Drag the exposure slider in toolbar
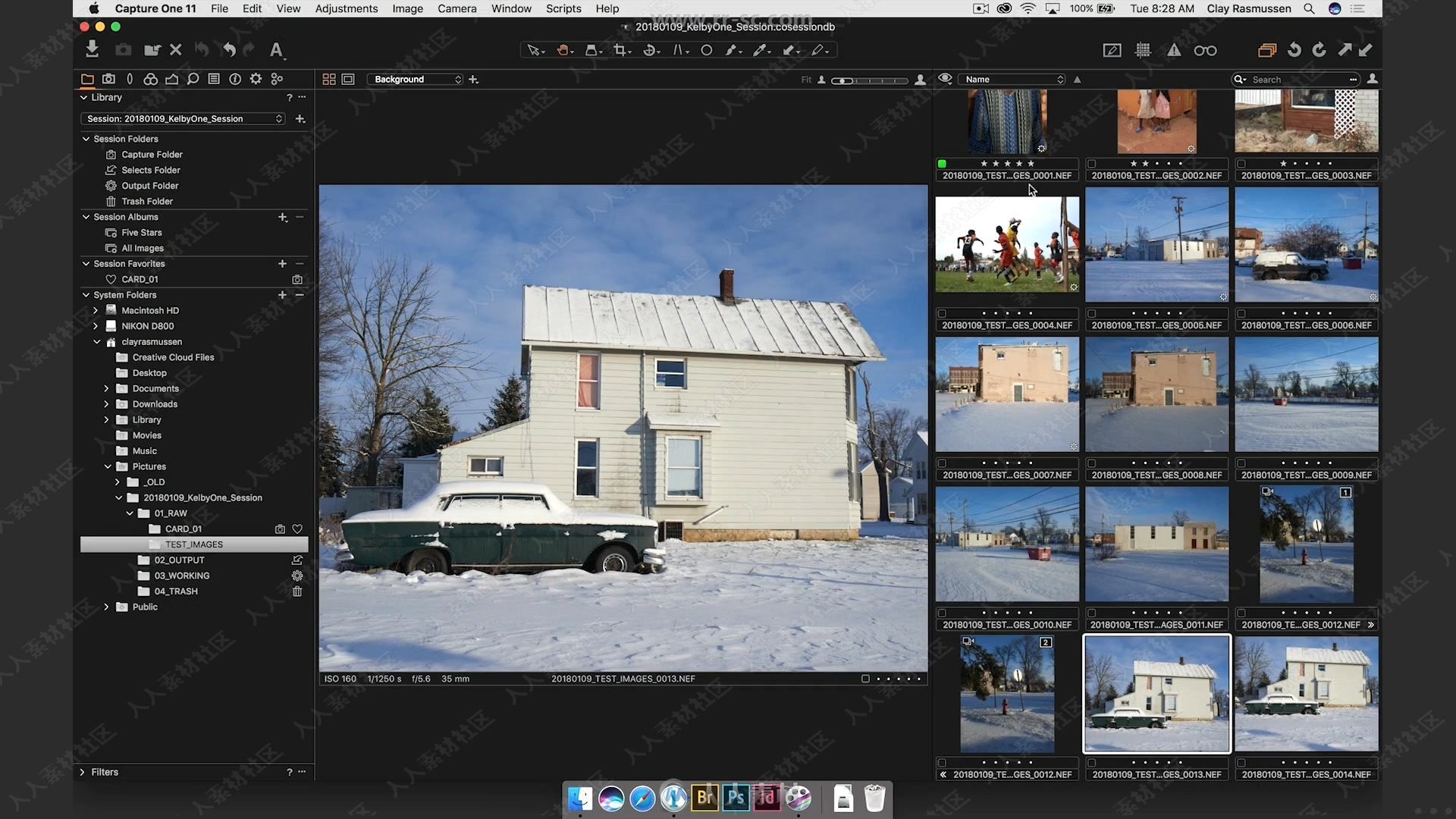Image resolution: width=1456 pixels, height=819 pixels. pos(848,79)
